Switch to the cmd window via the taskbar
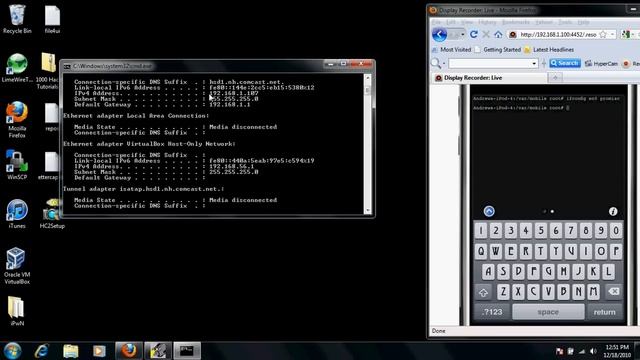 187,351
